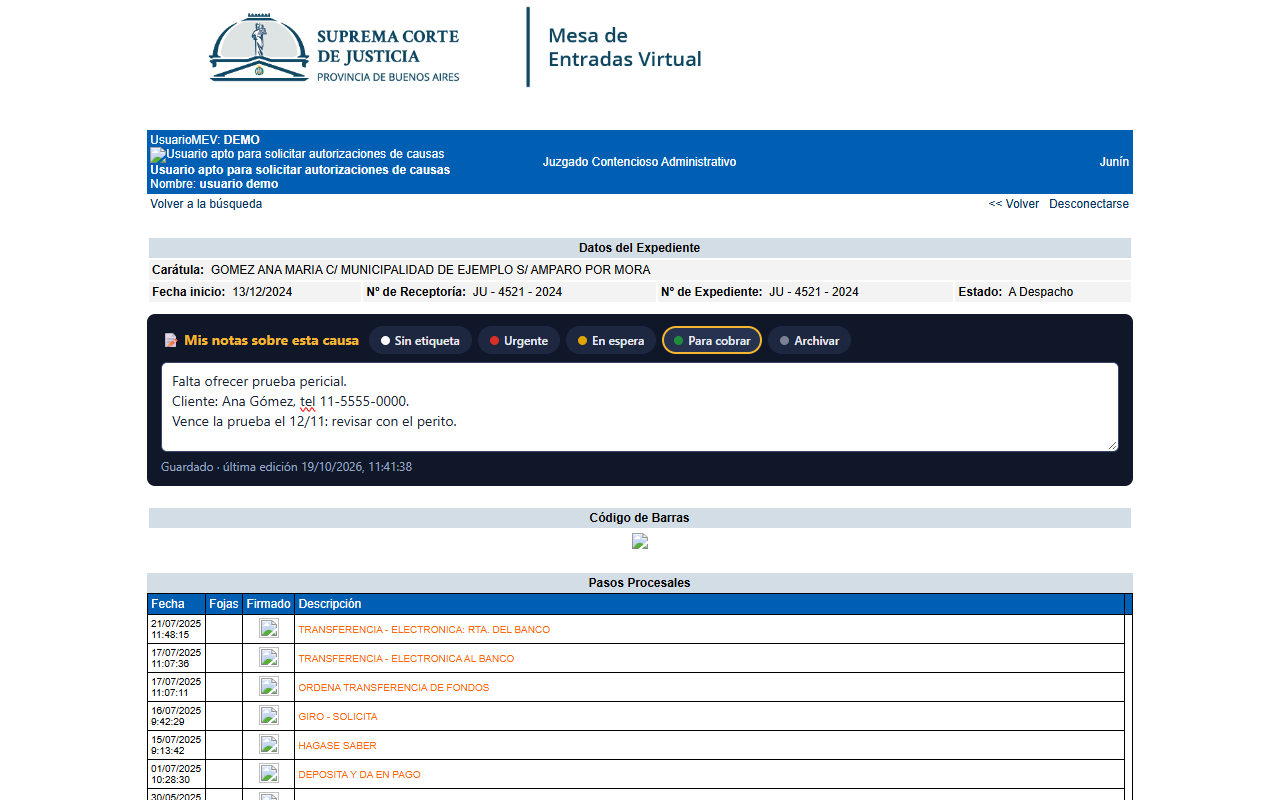Click the notes icon beside Mis notas

click(x=171, y=341)
